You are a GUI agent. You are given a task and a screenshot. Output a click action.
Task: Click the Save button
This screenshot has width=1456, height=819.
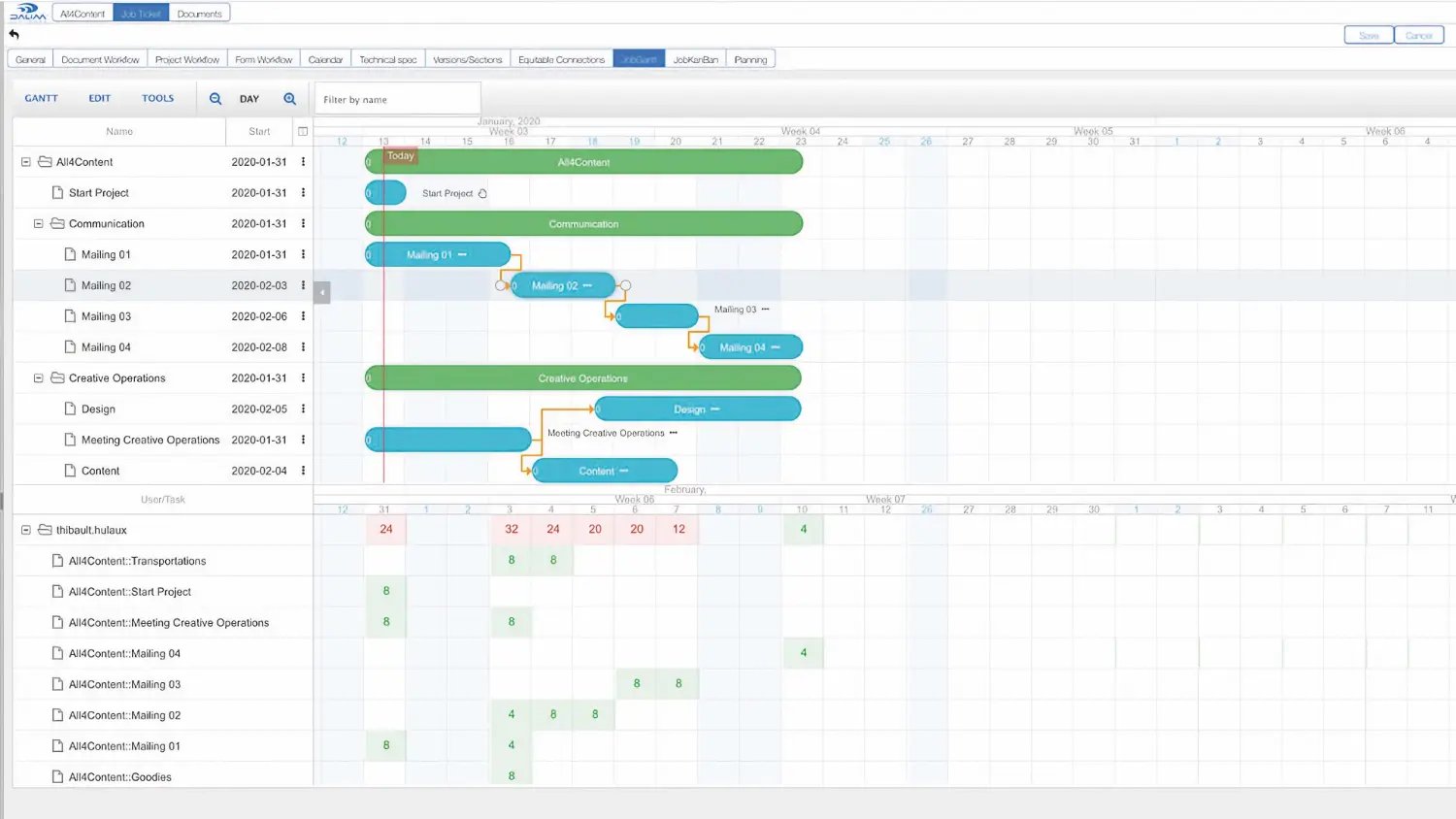pyautogui.click(x=1368, y=34)
